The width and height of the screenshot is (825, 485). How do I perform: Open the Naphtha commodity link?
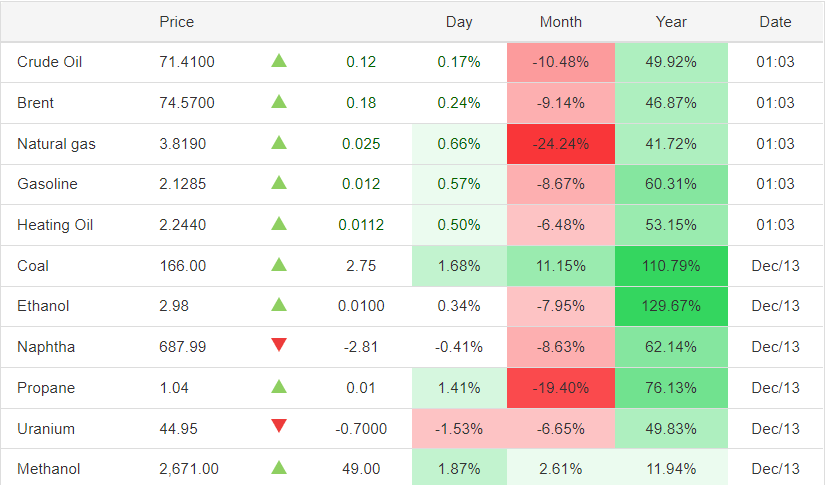pos(46,347)
